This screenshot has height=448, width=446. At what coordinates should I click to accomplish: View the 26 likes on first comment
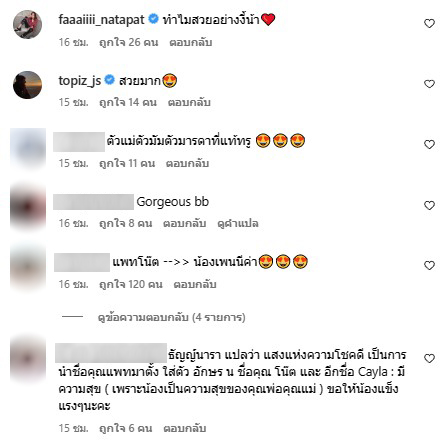(129, 42)
